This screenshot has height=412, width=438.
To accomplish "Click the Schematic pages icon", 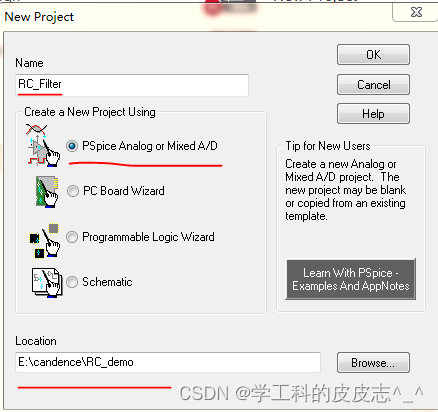I will click(47, 282).
